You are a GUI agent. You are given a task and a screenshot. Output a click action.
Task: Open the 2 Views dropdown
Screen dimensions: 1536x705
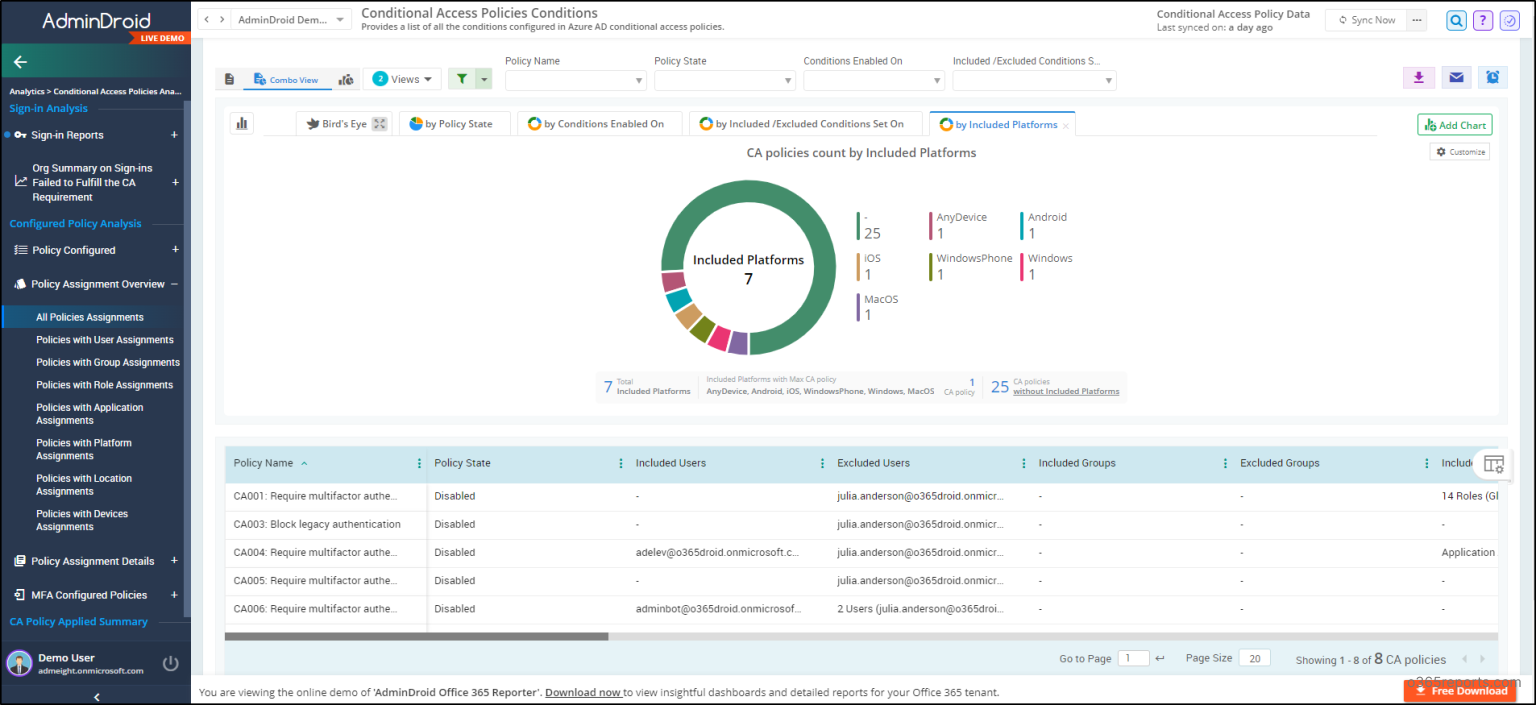coord(402,79)
